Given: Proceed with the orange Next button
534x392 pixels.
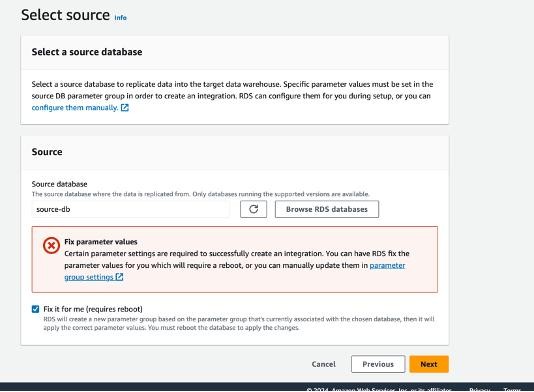Looking at the screenshot, I should (429, 364).
